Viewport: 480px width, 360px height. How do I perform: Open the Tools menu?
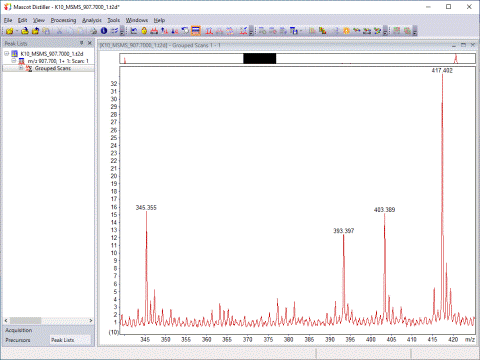point(113,20)
